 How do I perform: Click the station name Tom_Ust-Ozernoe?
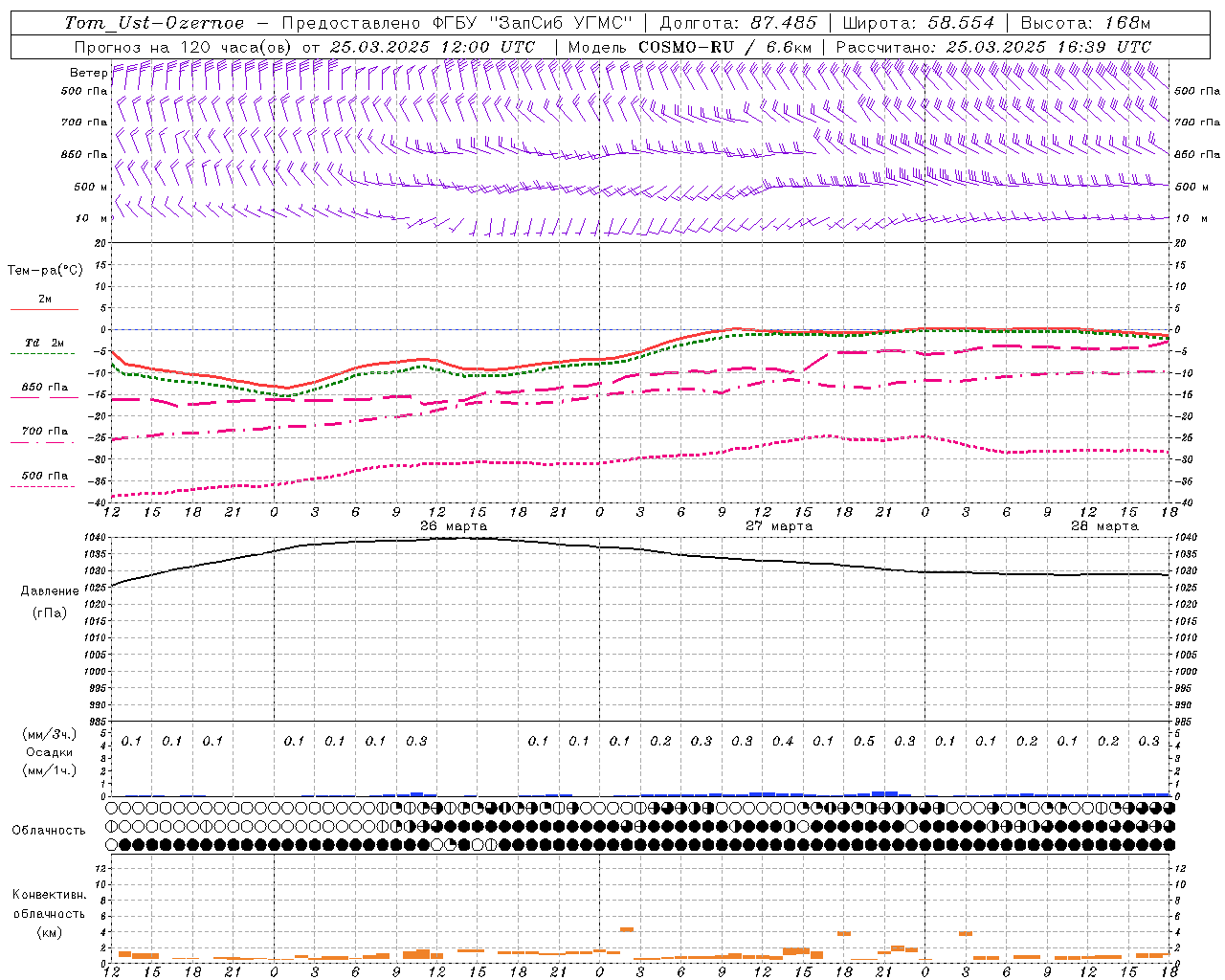click(154, 23)
